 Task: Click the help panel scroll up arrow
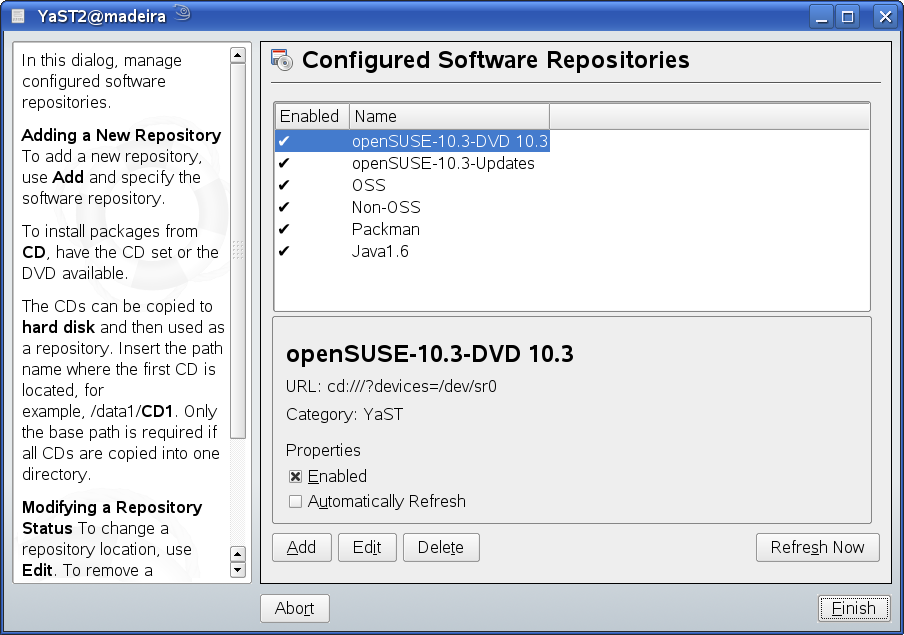(x=238, y=55)
